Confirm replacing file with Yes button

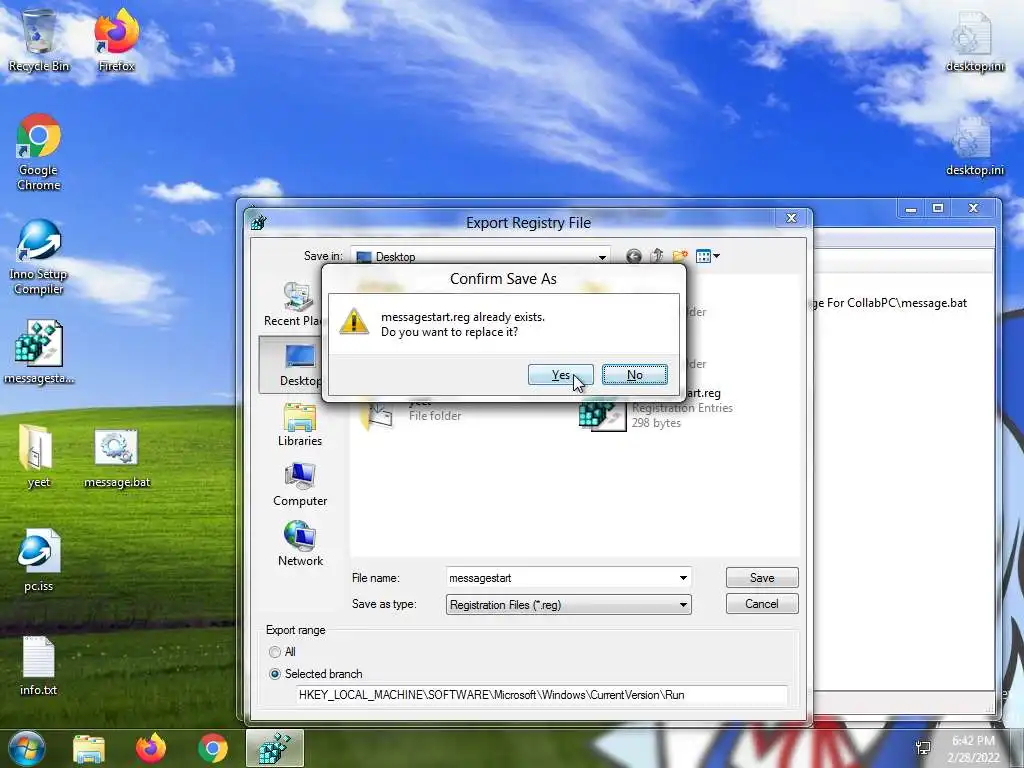[560, 375]
